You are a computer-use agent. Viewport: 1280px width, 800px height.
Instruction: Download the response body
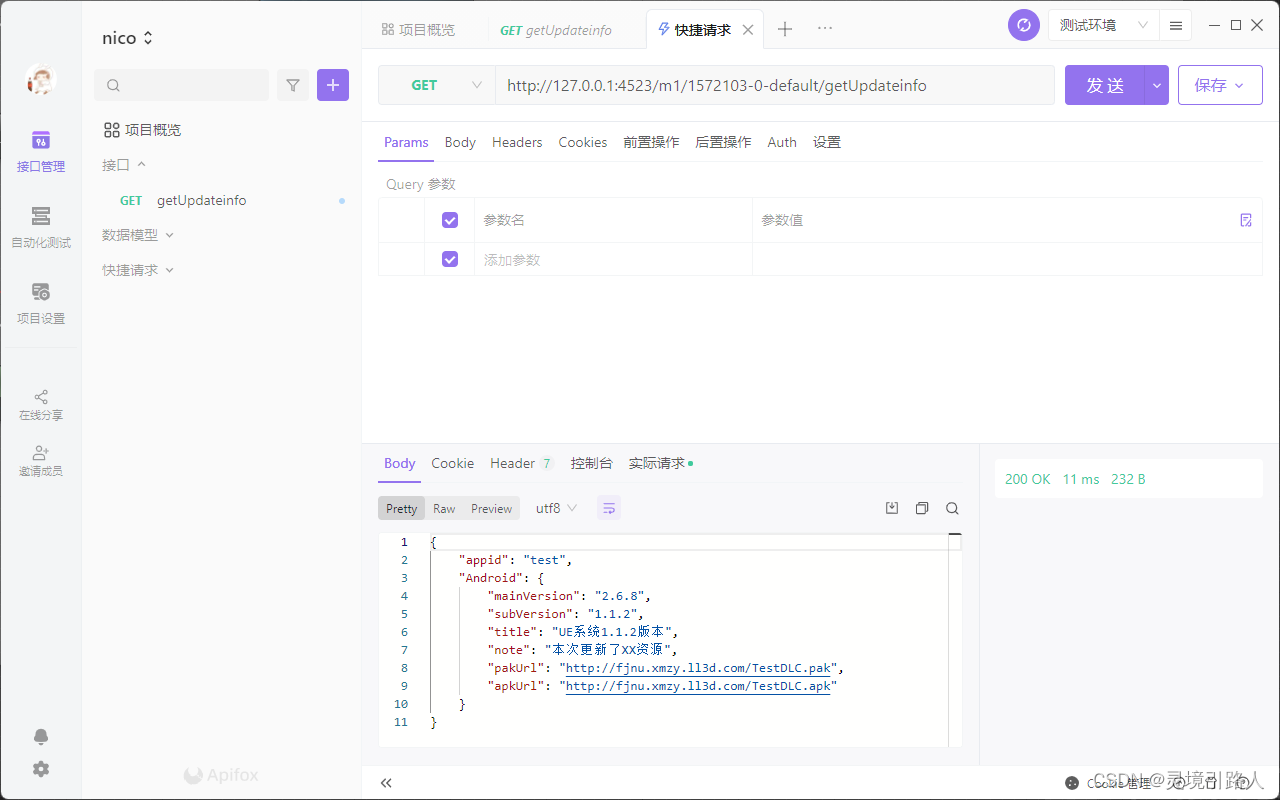point(891,507)
